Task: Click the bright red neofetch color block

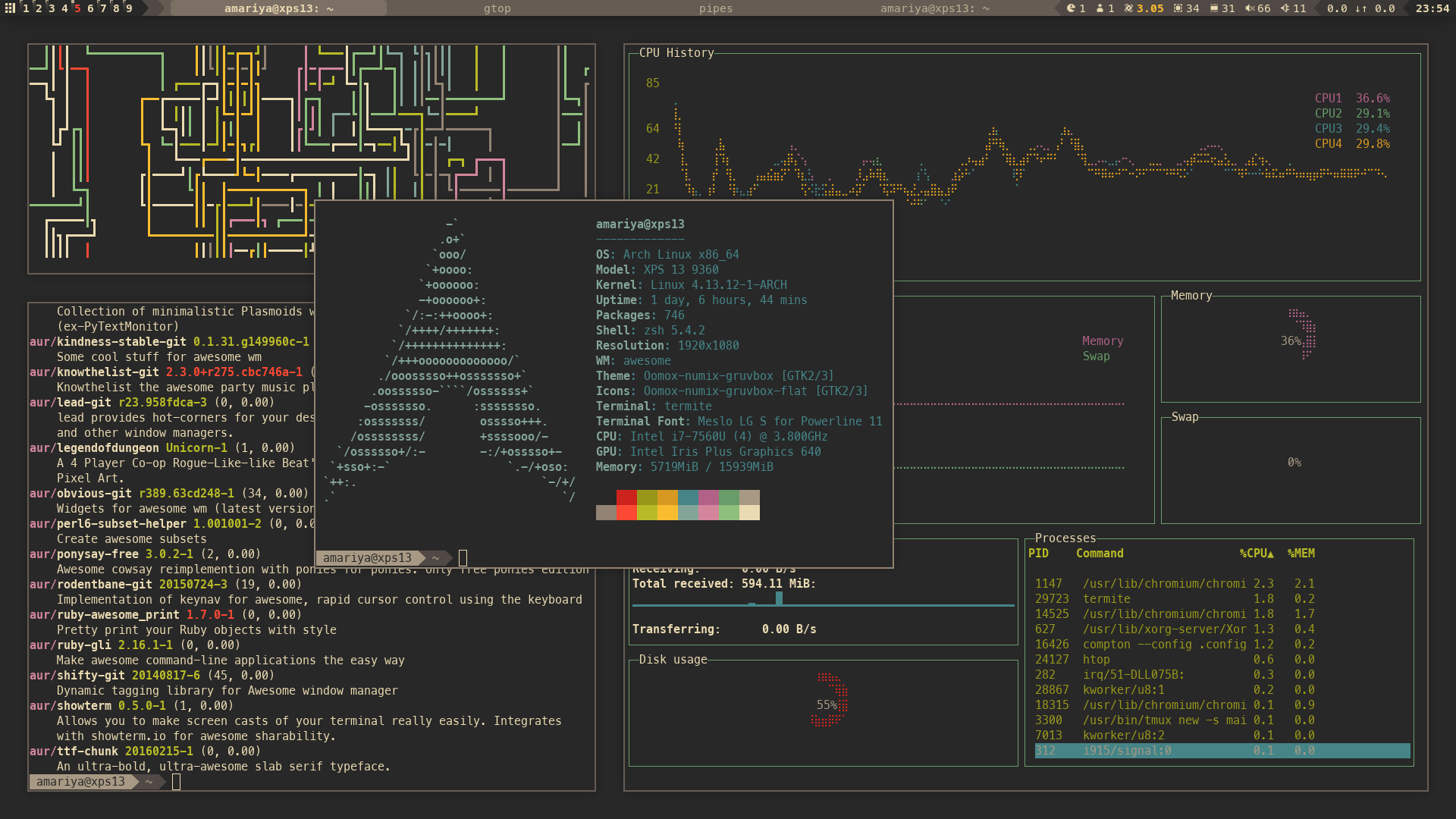Action: click(626, 513)
